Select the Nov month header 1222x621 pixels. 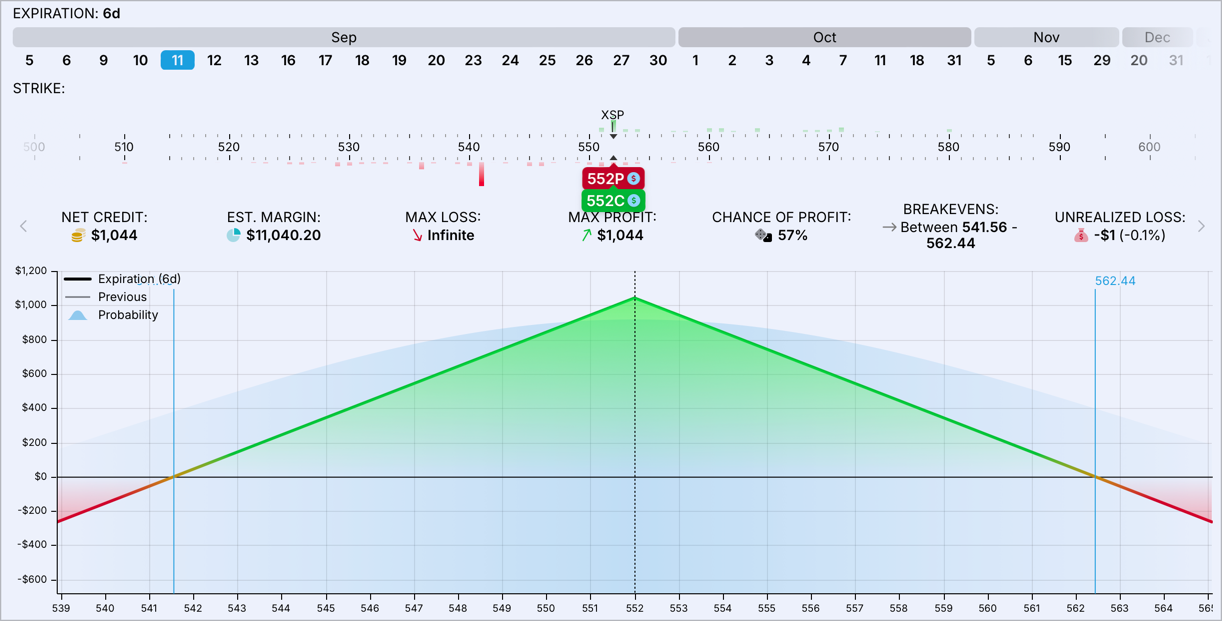tap(1046, 37)
